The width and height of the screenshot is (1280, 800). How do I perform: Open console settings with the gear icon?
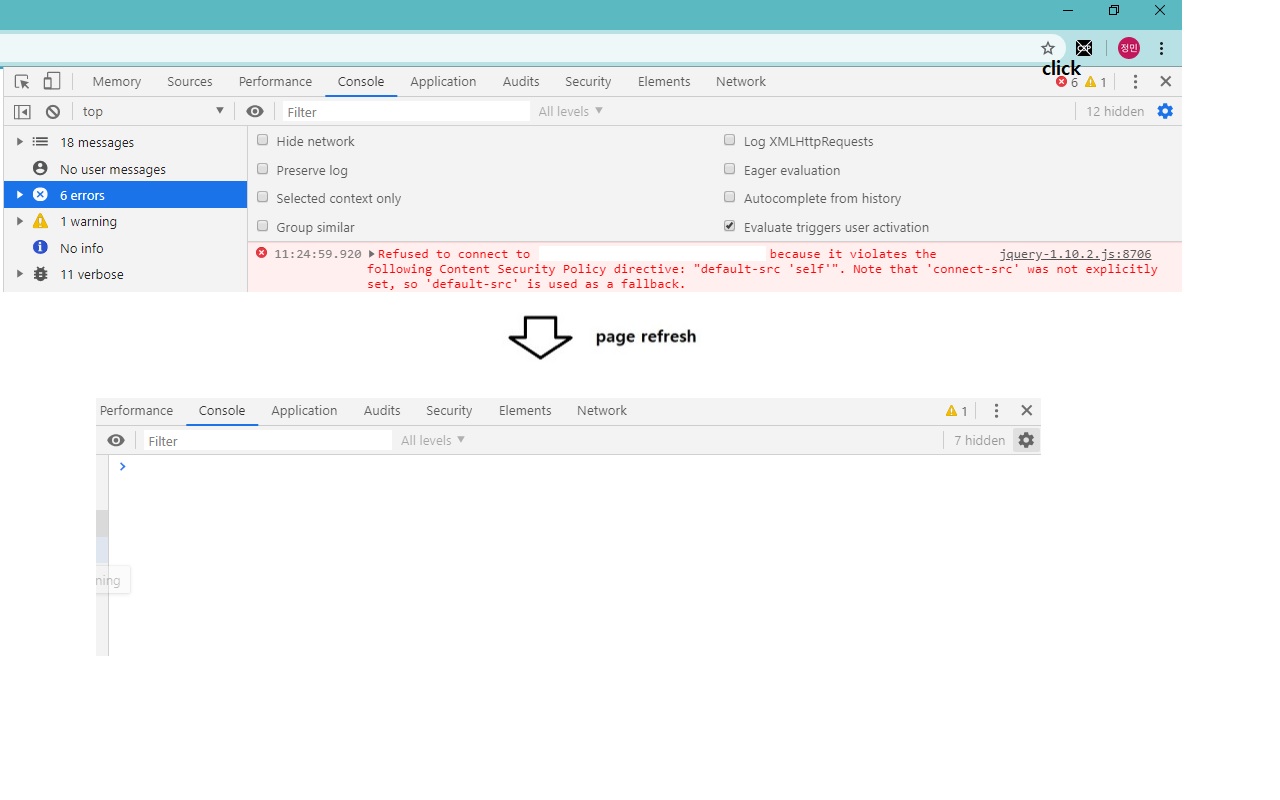pos(1165,111)
